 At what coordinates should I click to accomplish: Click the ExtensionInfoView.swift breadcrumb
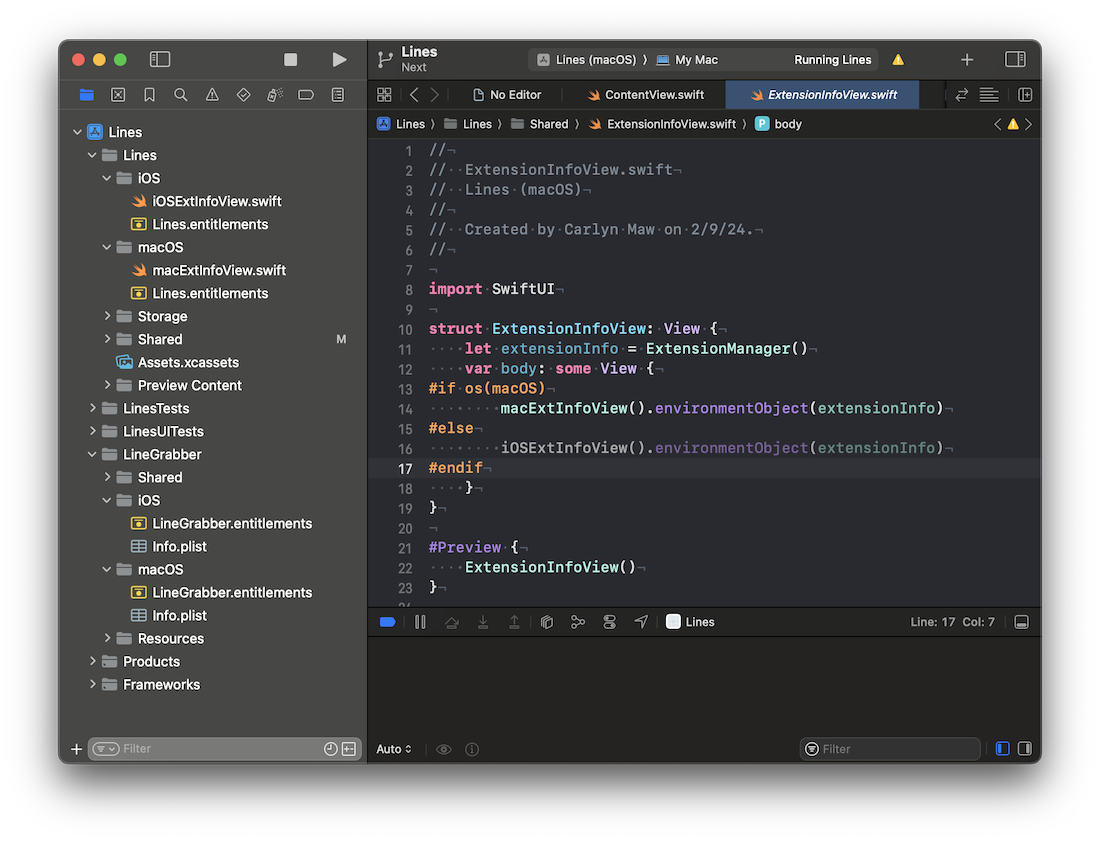[663, 124]
